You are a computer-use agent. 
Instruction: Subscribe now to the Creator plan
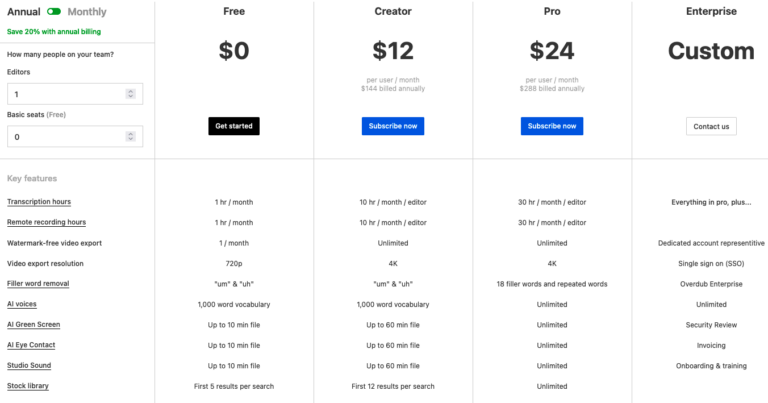(x=393, y=126)
